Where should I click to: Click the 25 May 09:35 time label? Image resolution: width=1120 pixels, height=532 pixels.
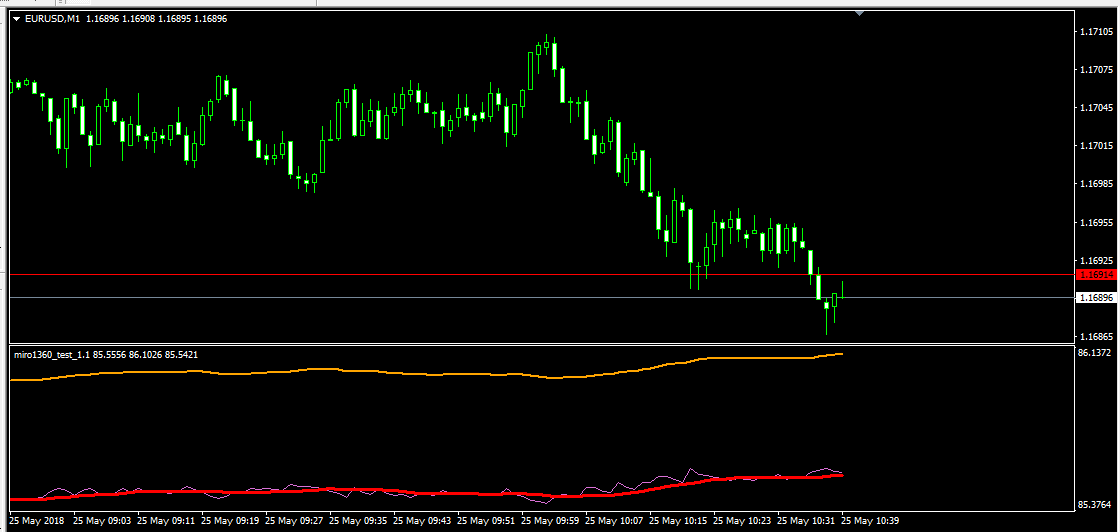[358, 521]
